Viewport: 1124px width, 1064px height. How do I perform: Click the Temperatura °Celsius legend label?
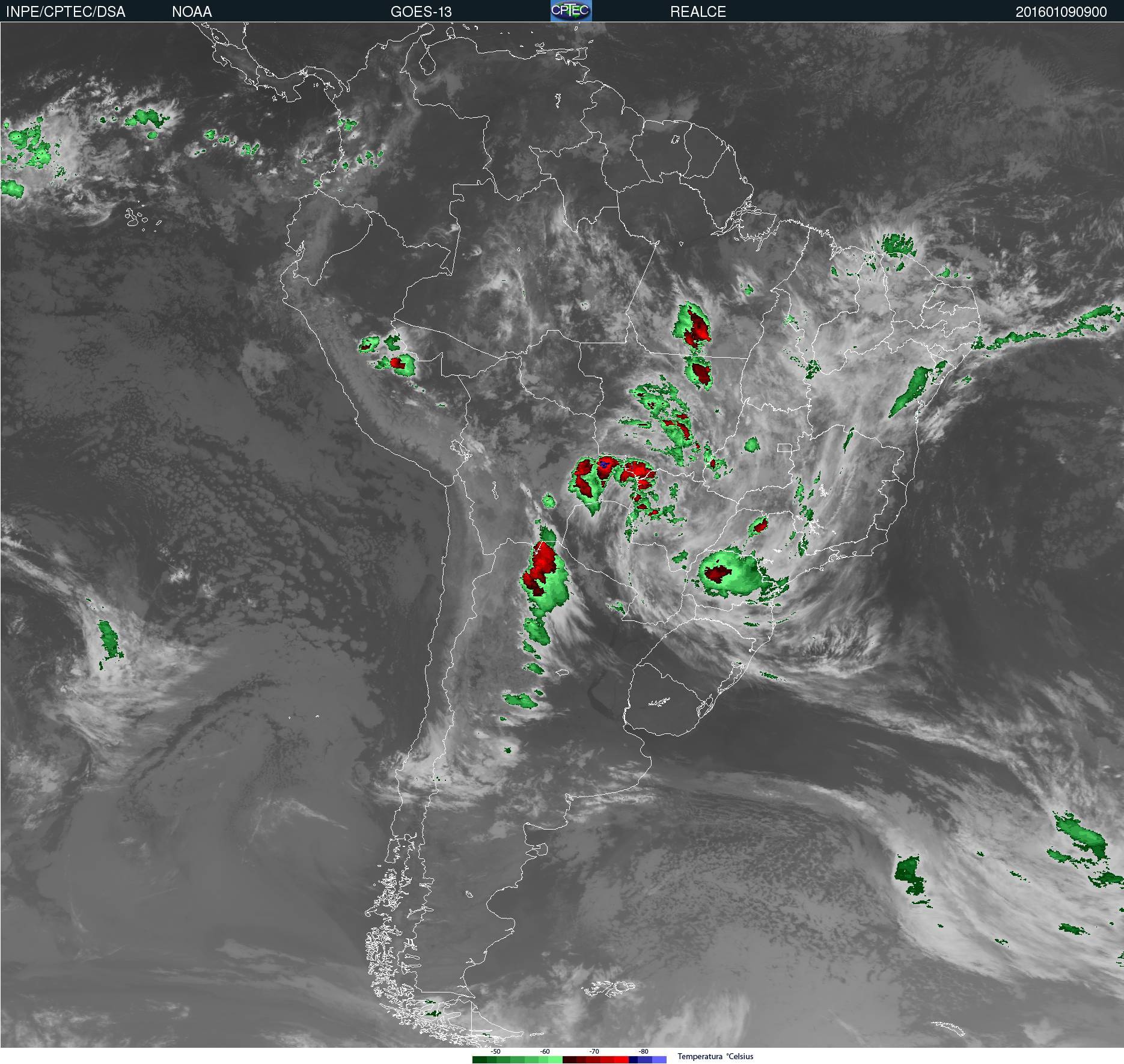(715, 1056)
